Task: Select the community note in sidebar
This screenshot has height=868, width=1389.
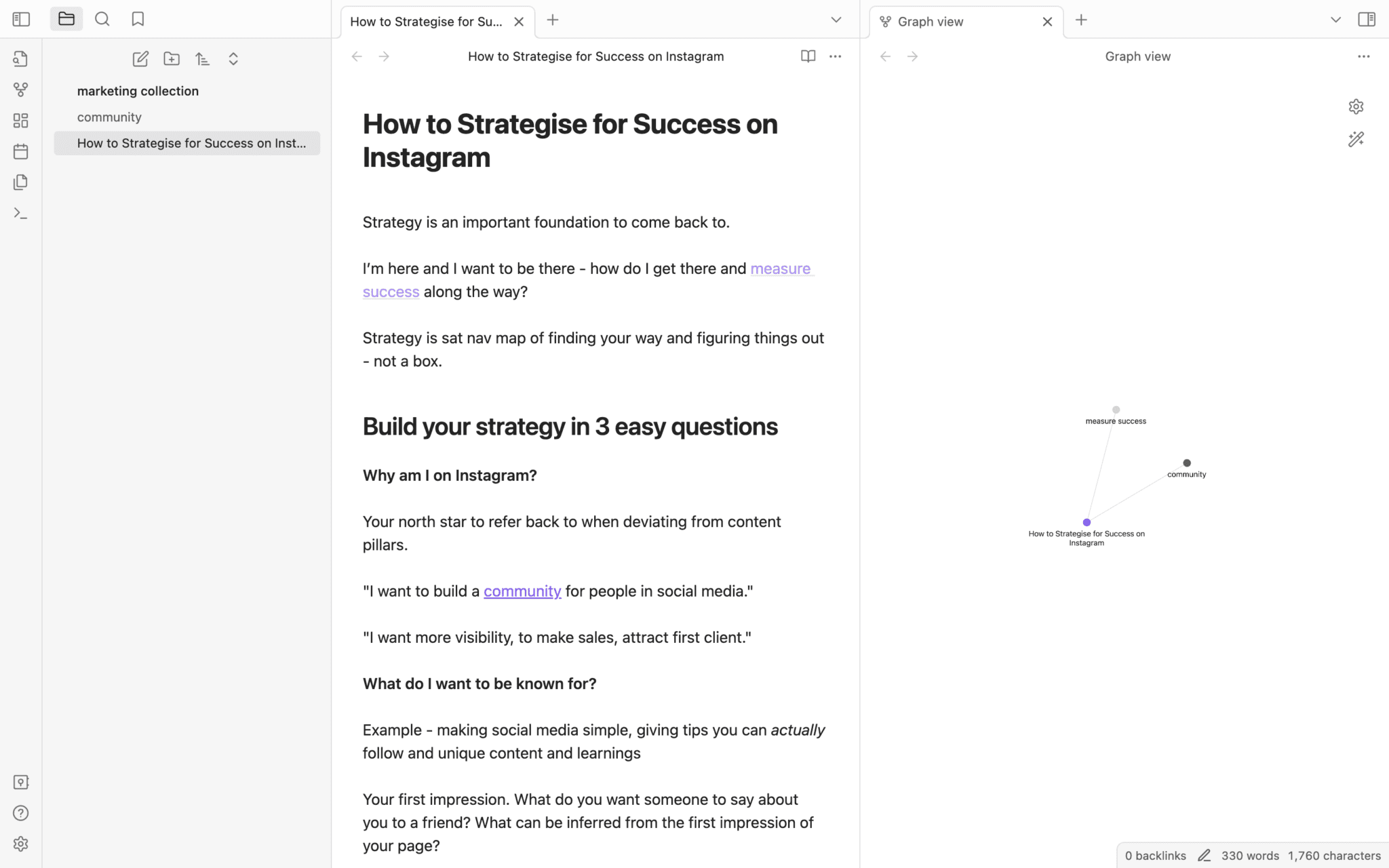Action: (109, 117)
